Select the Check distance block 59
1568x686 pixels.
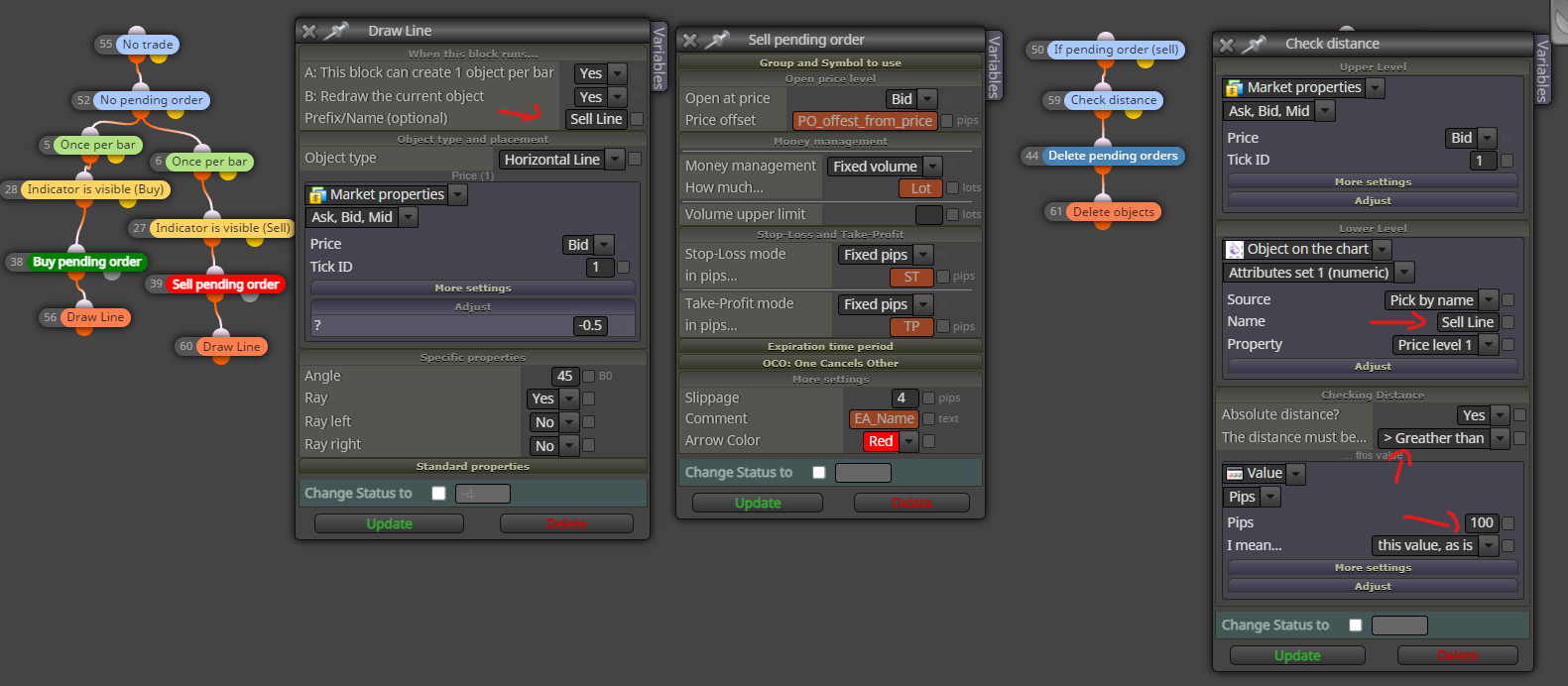[1114, 100]
